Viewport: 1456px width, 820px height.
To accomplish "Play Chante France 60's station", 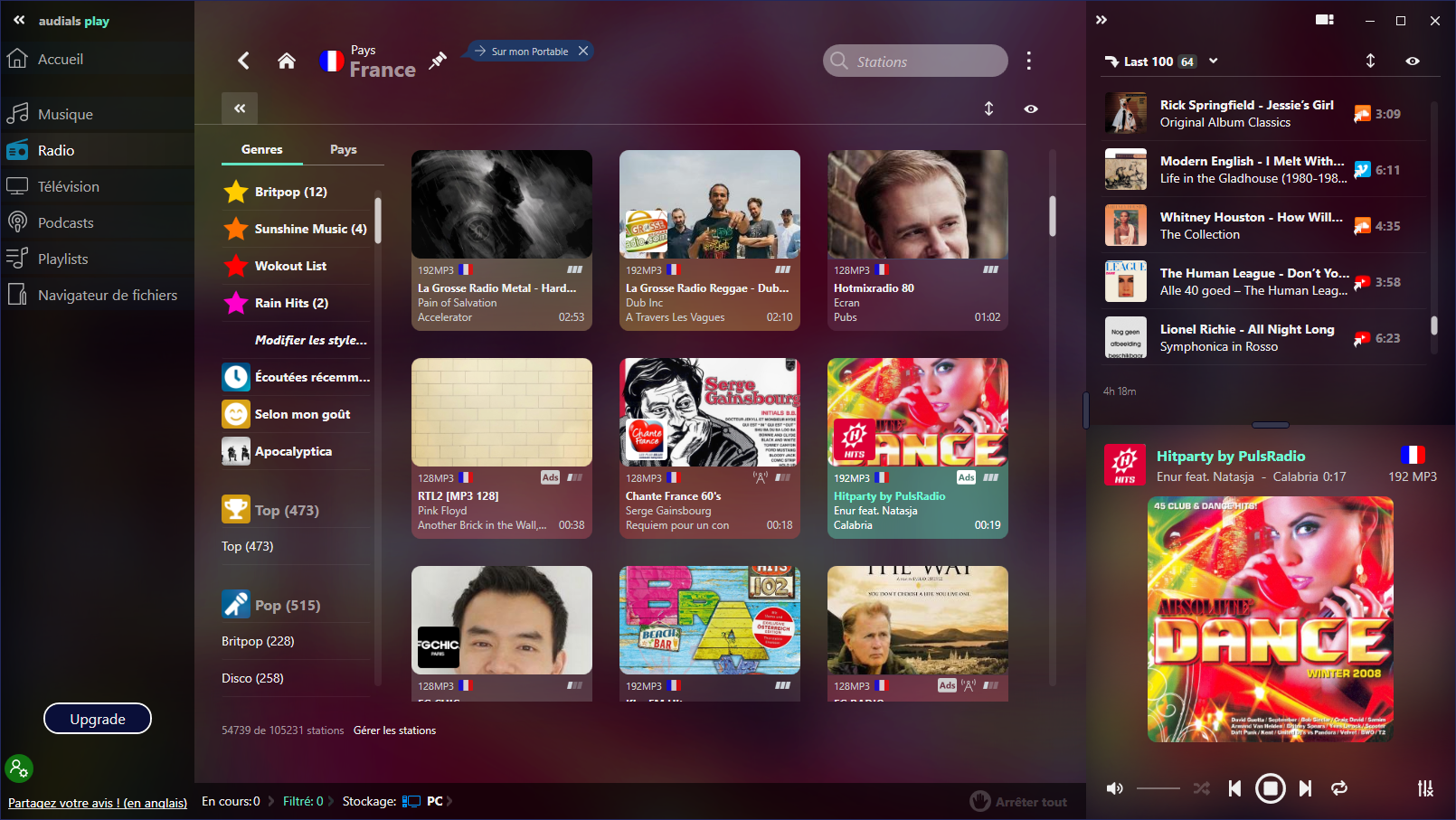I will 710,448.
